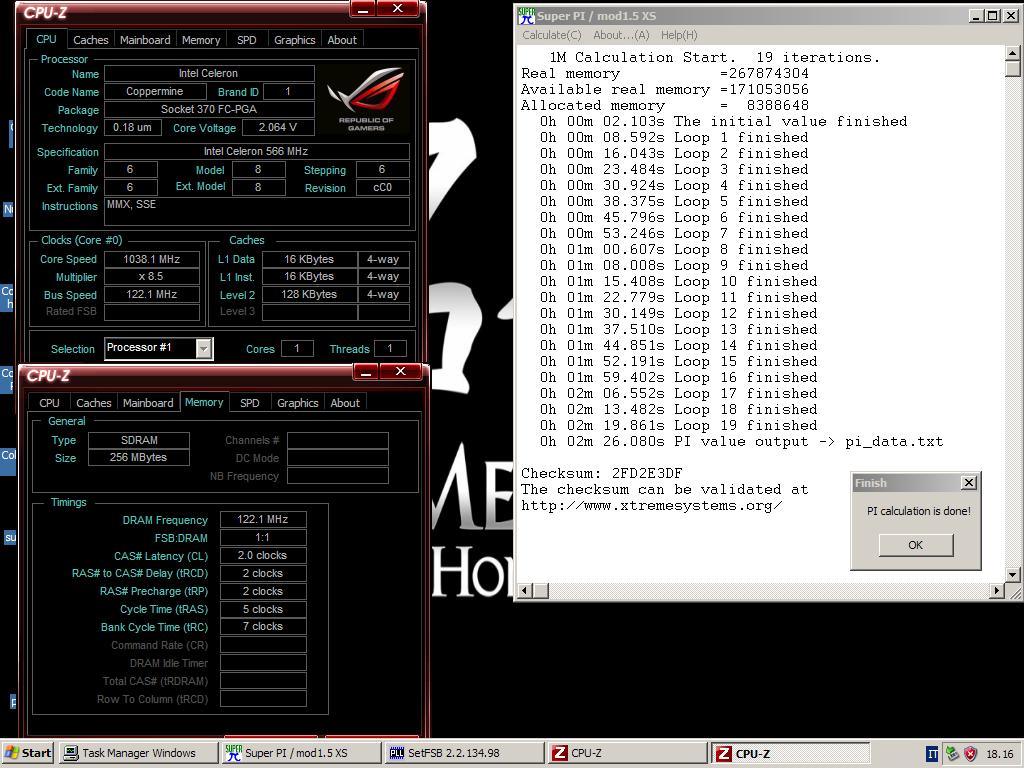Image resolution: width=1024 pixels, height=768 pixels.
Task: Open the SPD tab in top CPU-Z window
Action: click(x=246, y=40)
